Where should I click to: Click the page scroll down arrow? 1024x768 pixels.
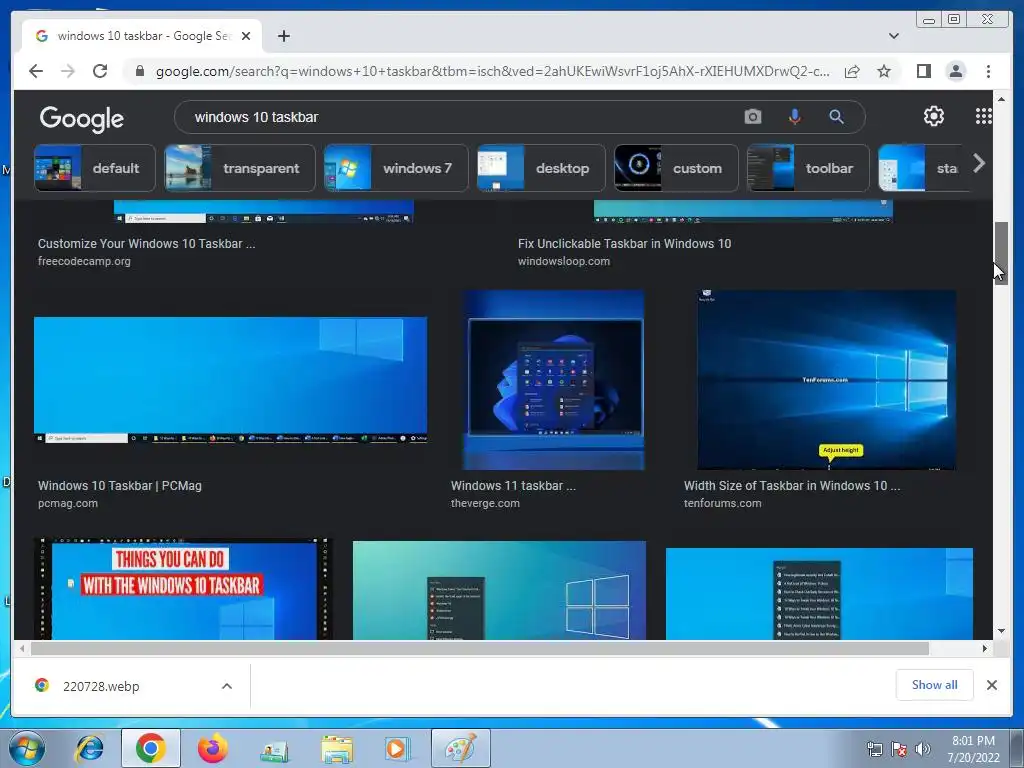pyautogui.click(x=1001, y=631)
